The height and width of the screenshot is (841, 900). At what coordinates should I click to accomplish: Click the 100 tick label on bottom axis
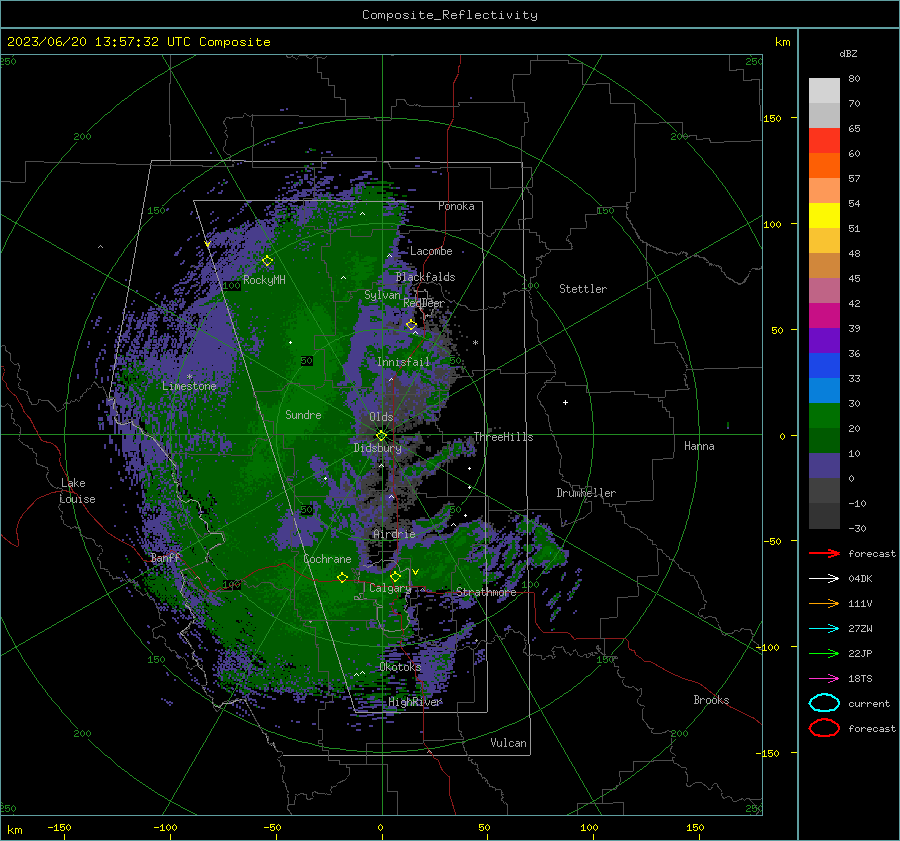[589, 828]
